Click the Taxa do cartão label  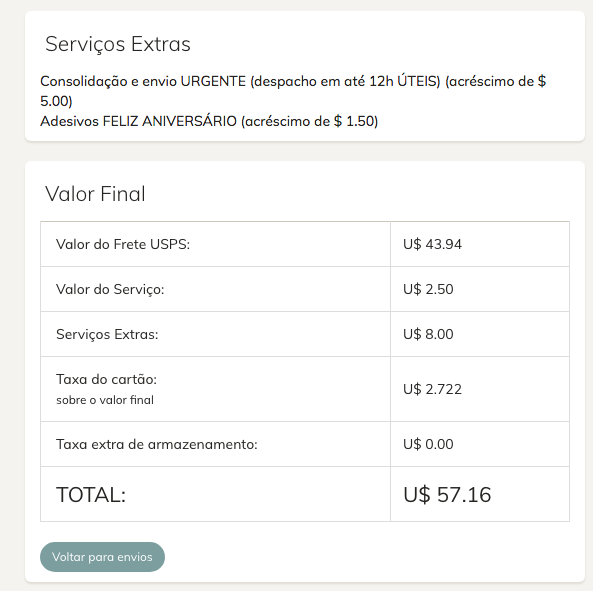coord(106,379)
